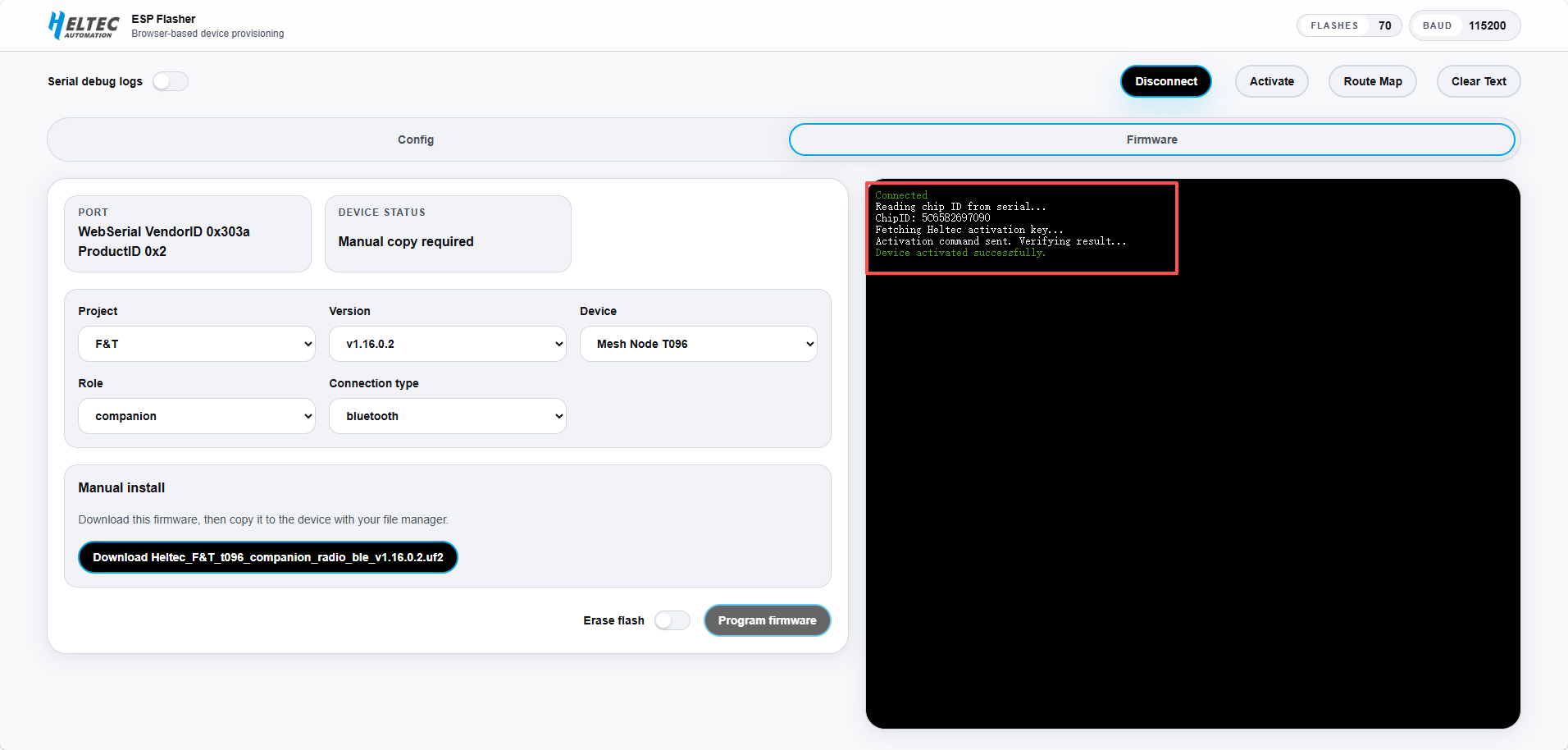This screenshot has height=750, width=1568.
Task: Click the 'Serial debug logs' label
Action: click(95, 81)
